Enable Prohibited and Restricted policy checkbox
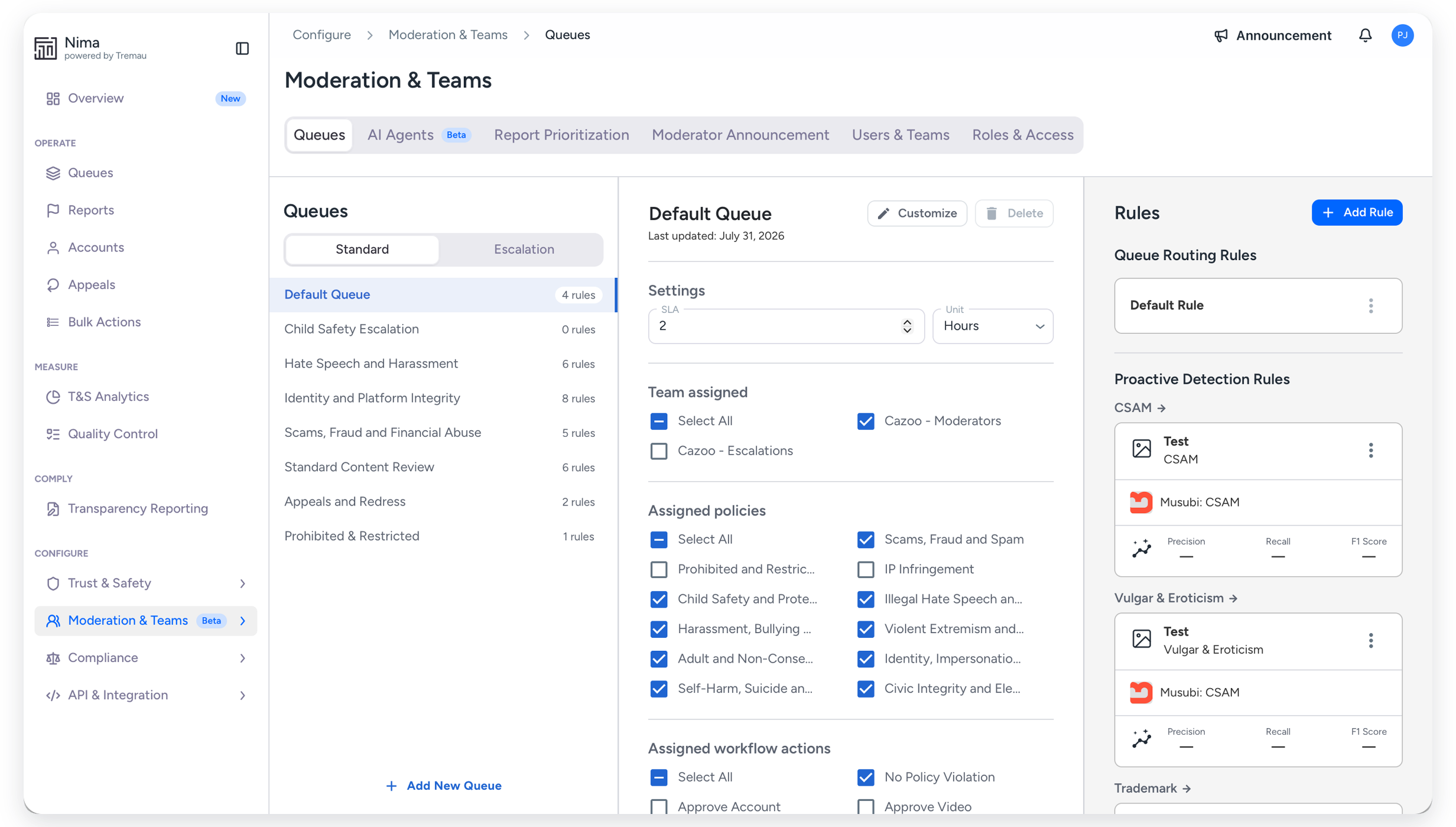1456x827 pixels. point(659,569)
